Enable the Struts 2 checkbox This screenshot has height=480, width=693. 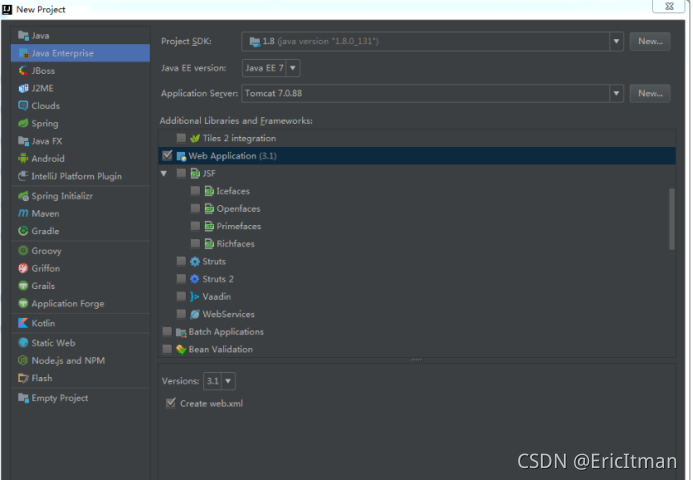click(181, 278)
